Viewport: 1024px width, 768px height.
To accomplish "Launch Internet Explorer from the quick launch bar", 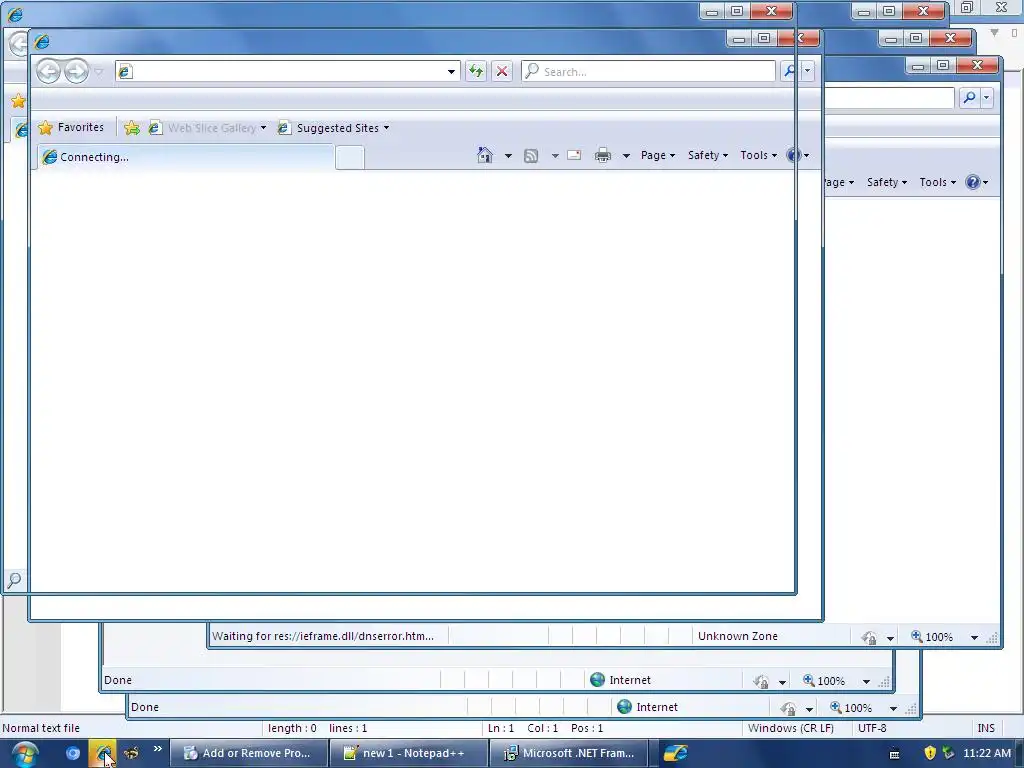I will pyautogui.click(x=103, y=753).
